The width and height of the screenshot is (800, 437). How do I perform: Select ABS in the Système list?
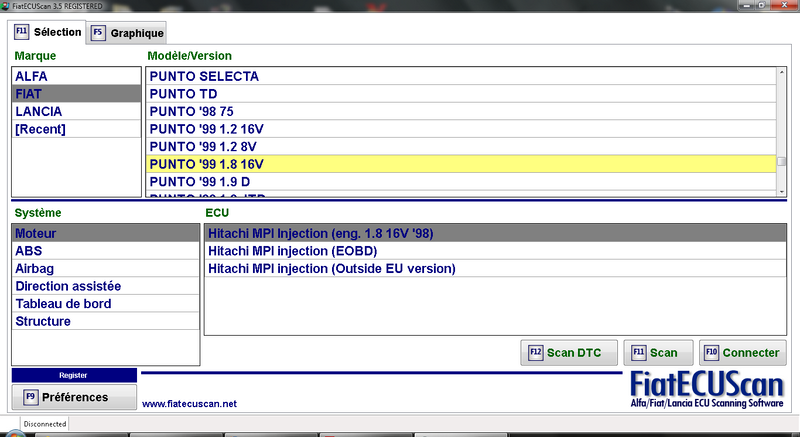click(106, 251)
